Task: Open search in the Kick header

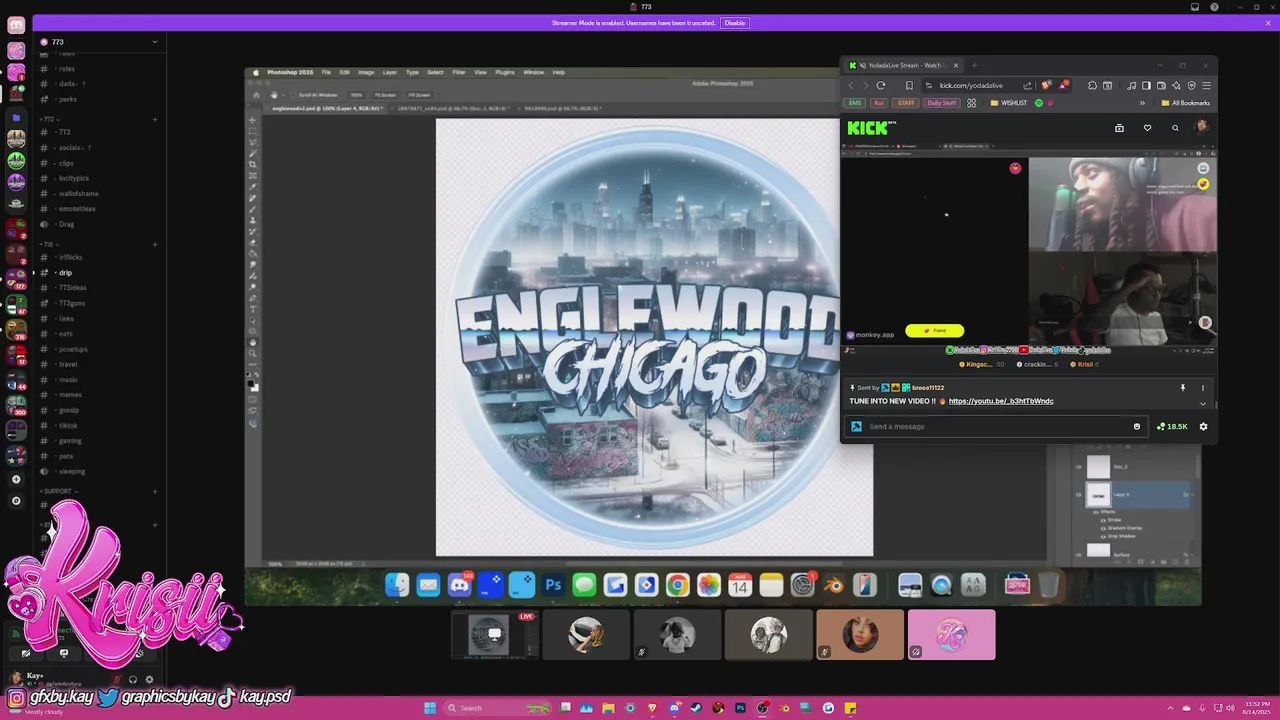Action: pyautogui.click(x=1175, y=128)
